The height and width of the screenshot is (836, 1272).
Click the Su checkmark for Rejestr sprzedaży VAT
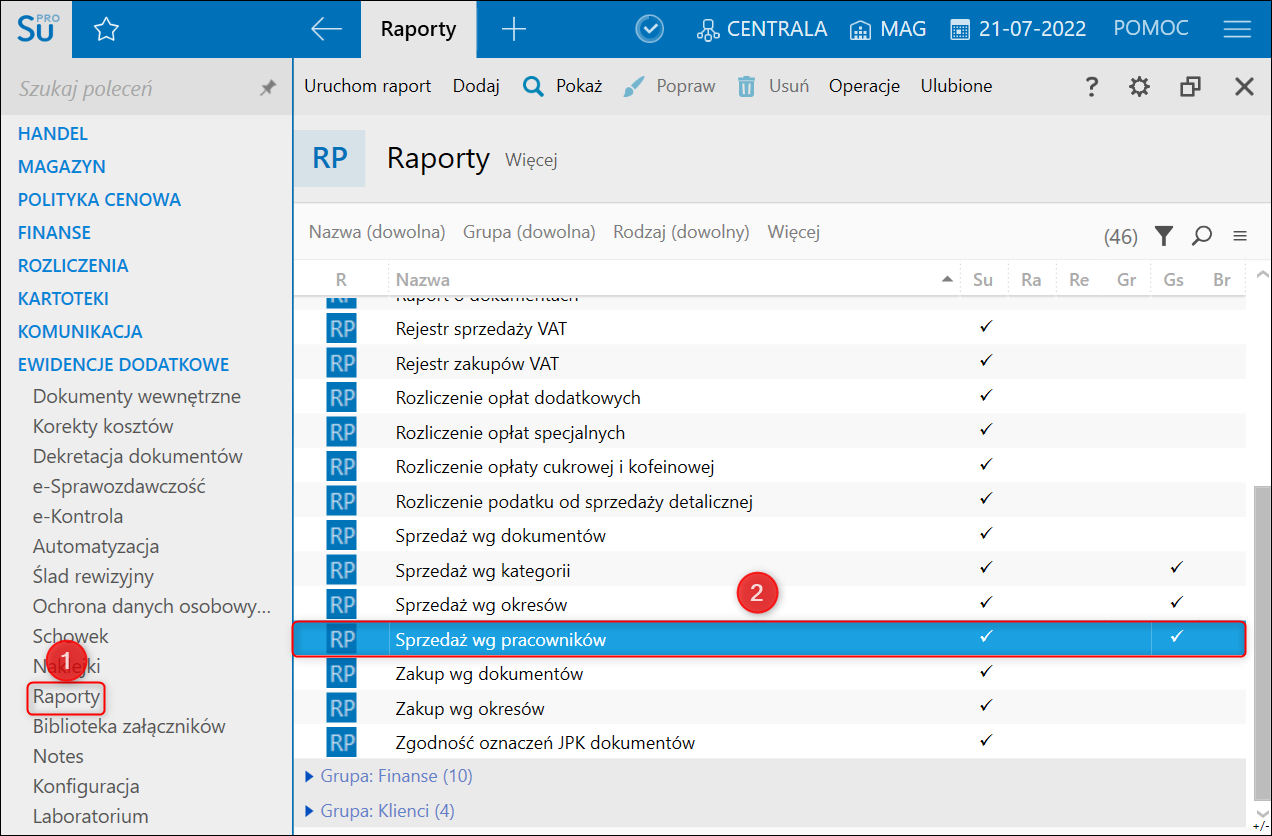point(985,326)
